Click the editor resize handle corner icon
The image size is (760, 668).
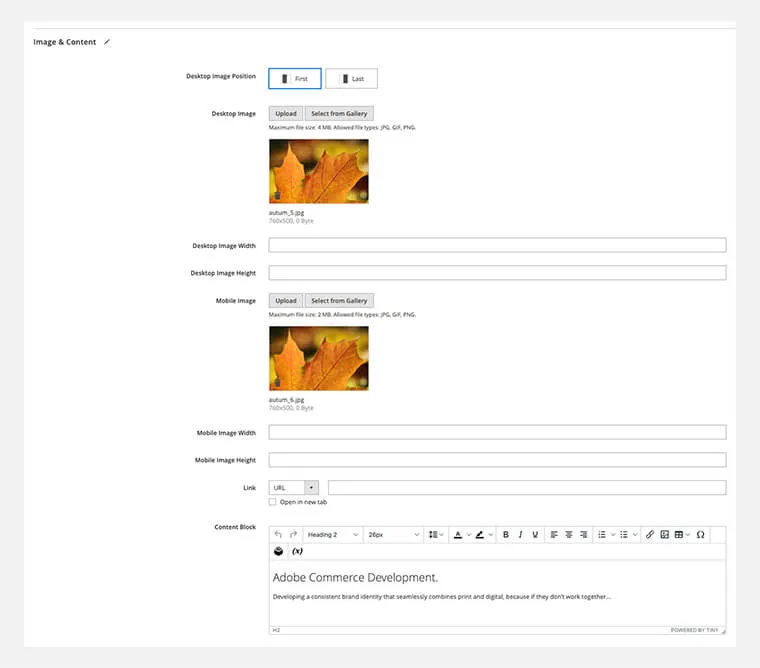point(723,631)
